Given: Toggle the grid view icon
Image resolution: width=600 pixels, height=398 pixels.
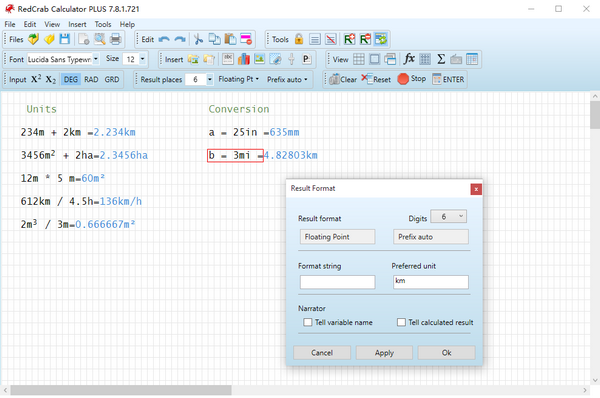Looking at the screenshot, I should pyautogui.click(x=359, y=59).
